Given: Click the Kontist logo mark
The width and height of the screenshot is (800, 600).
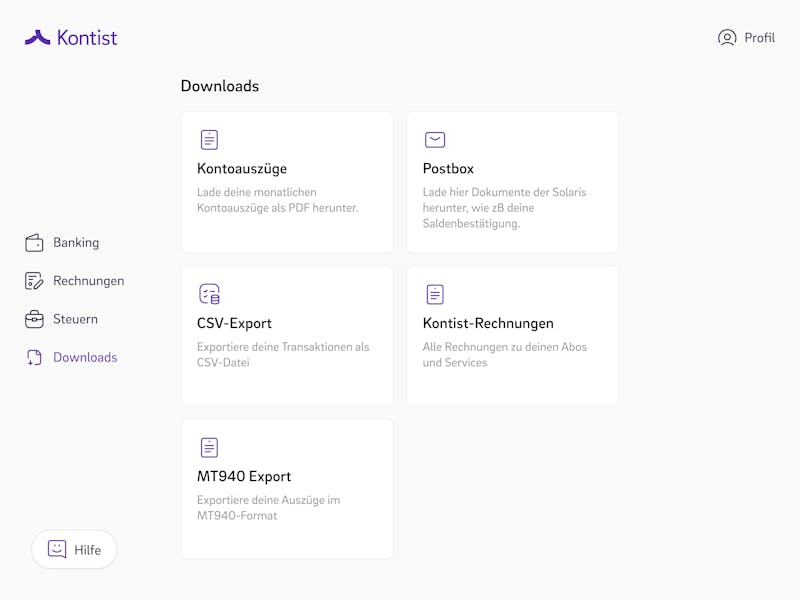Looking at the screenshot, I should pyautogui.click(x=38, y=38).
